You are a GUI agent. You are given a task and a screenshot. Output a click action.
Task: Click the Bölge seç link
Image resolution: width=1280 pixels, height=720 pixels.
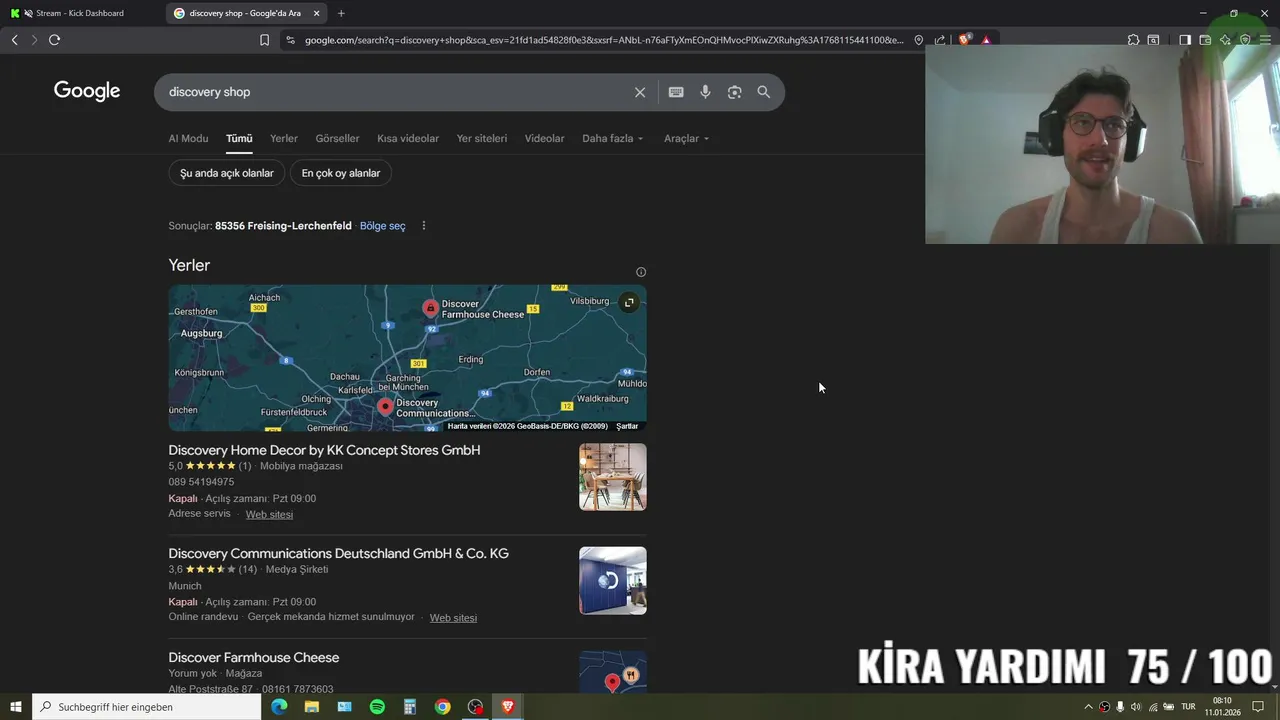click(x=383, y=226)
